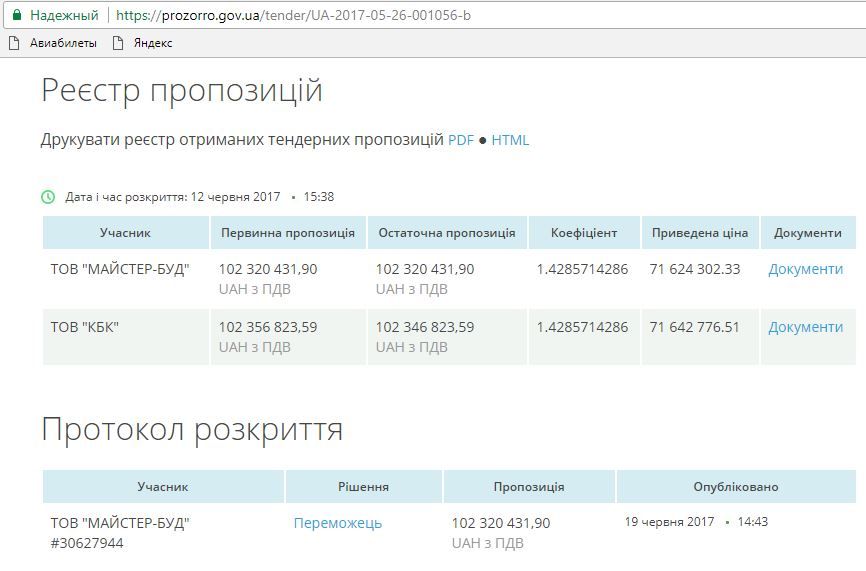Screen dimensions: 866x571
Task: Click the Рішення column header
Action: tap(363, 487)
